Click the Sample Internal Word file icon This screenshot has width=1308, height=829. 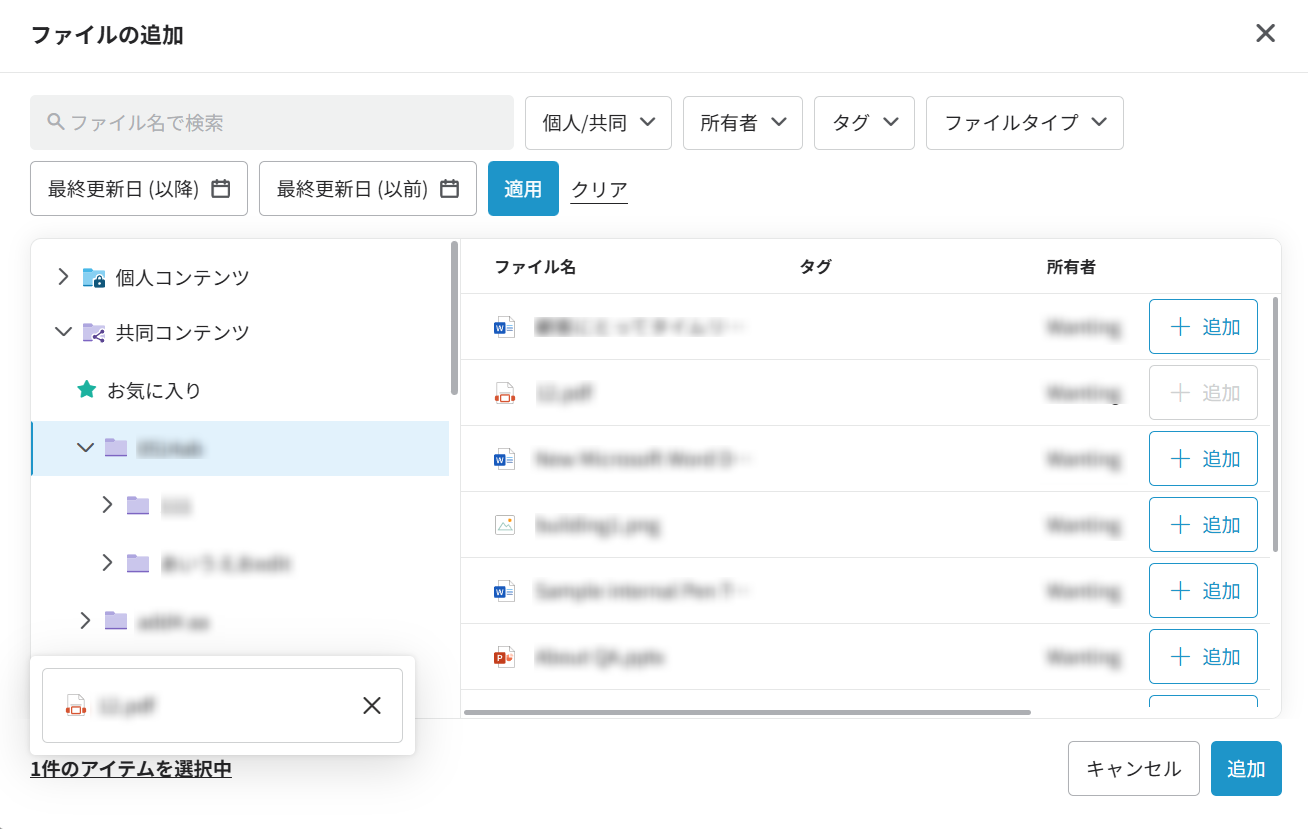click(505, 591)
